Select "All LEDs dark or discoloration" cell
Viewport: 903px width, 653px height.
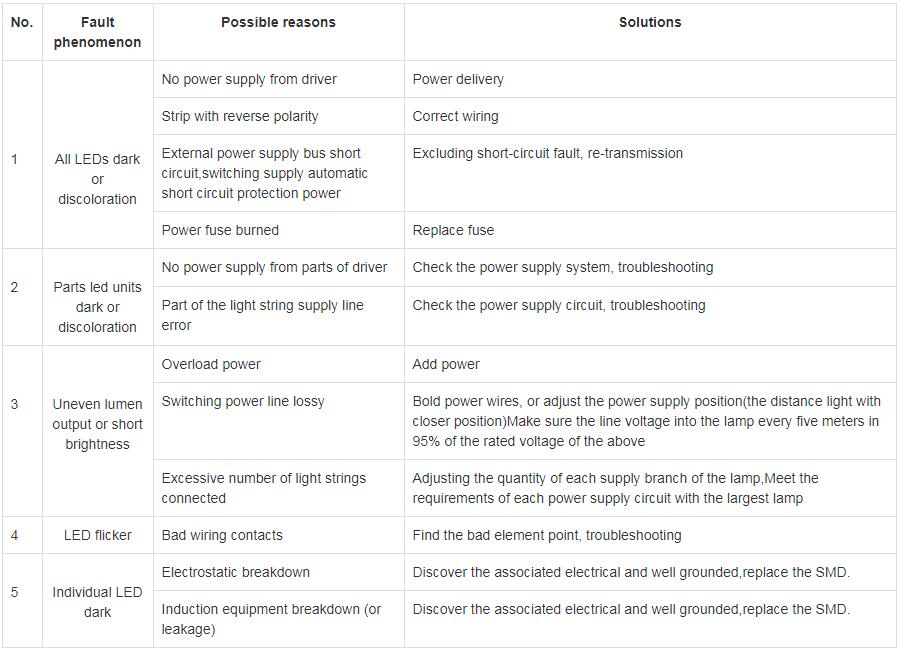[x=98, y=179]
